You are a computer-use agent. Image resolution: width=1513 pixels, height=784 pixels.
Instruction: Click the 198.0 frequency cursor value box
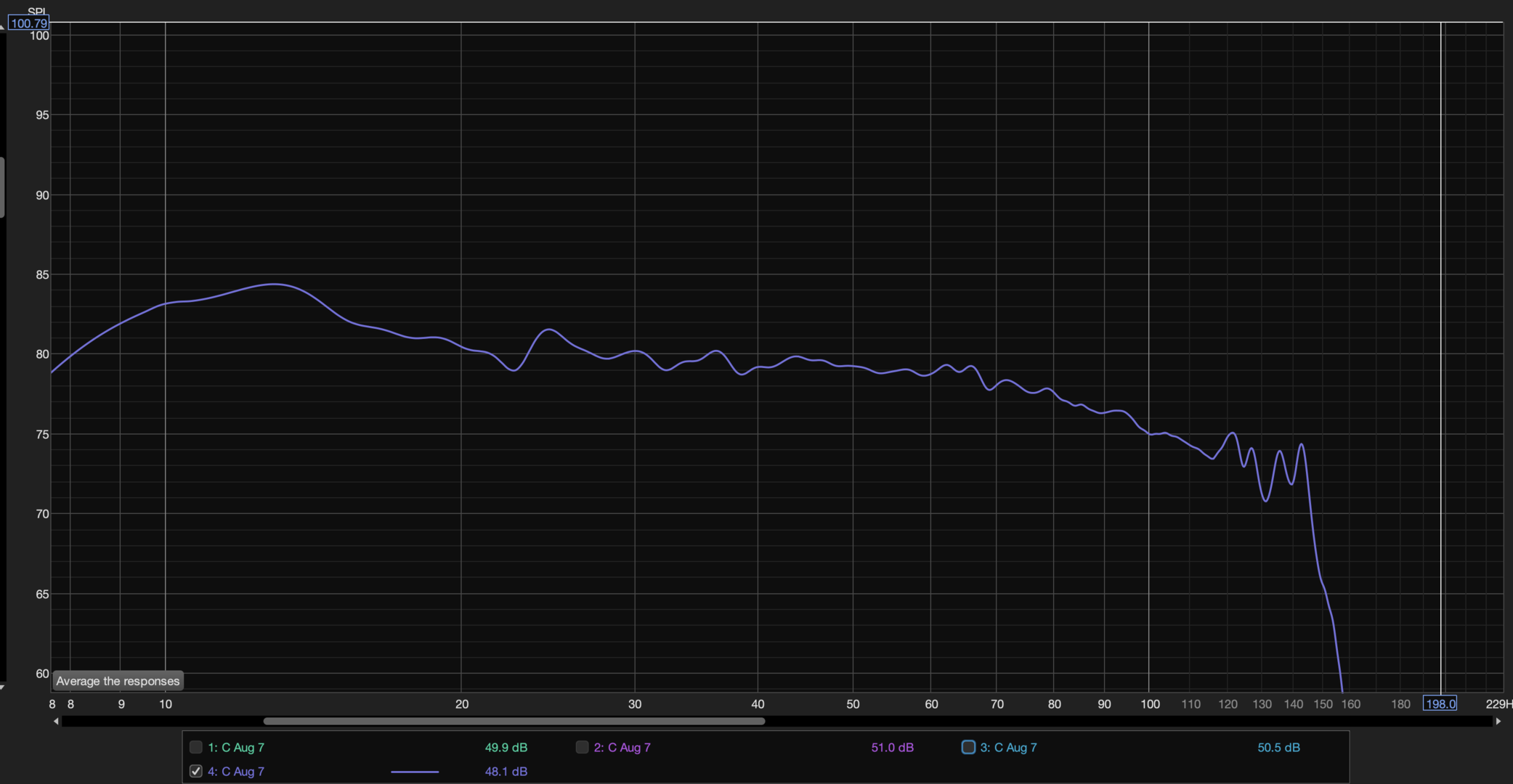(1440, 703)
